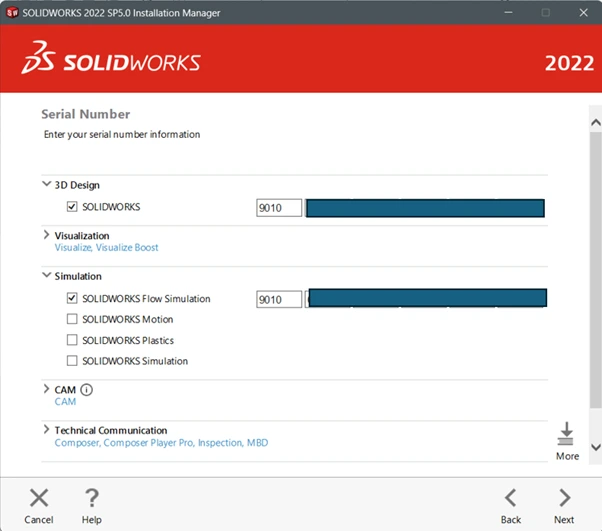Click the Serial Number heading
This screenshot has width=602, height=531.
tap(86, 114)
